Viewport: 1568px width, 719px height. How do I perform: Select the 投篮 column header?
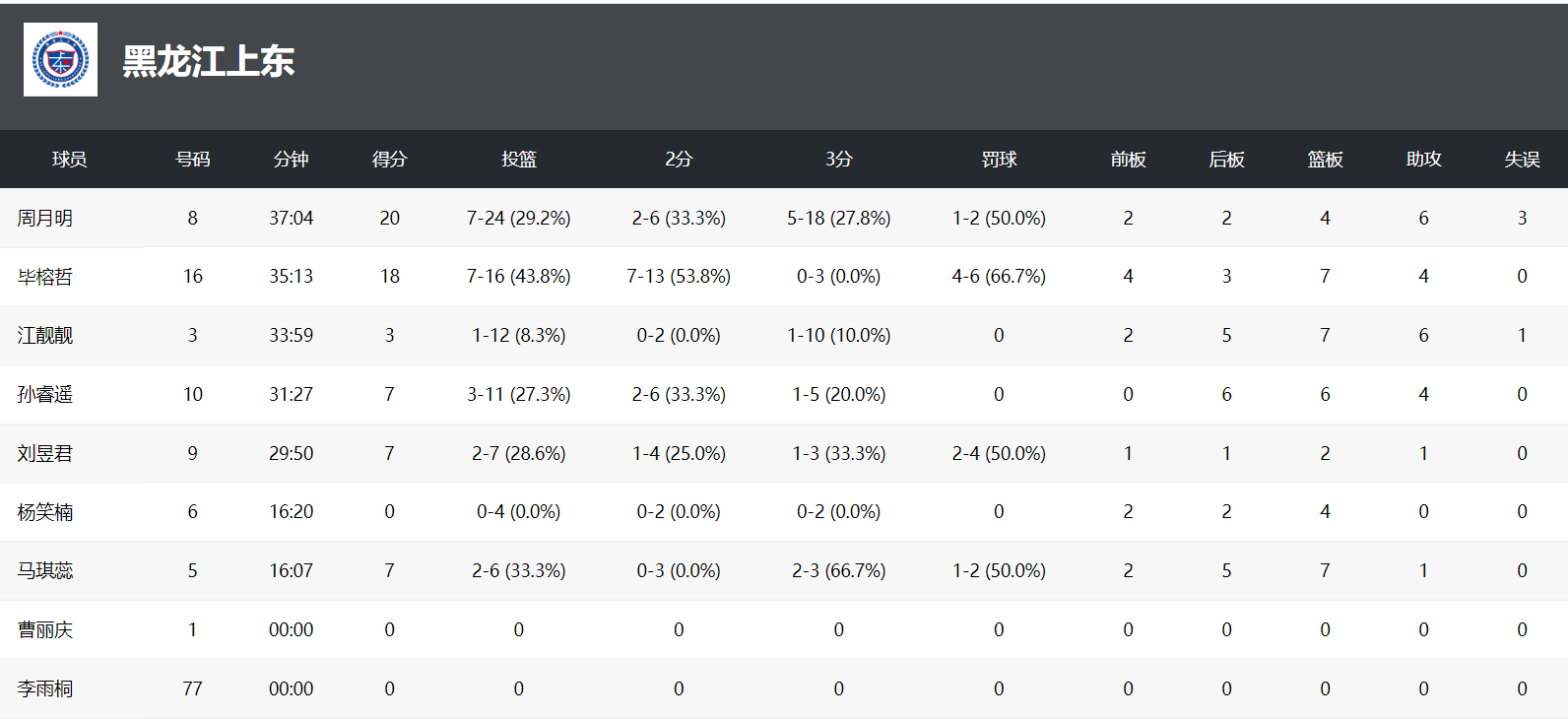pyautogui.click(x=518, y=160)
